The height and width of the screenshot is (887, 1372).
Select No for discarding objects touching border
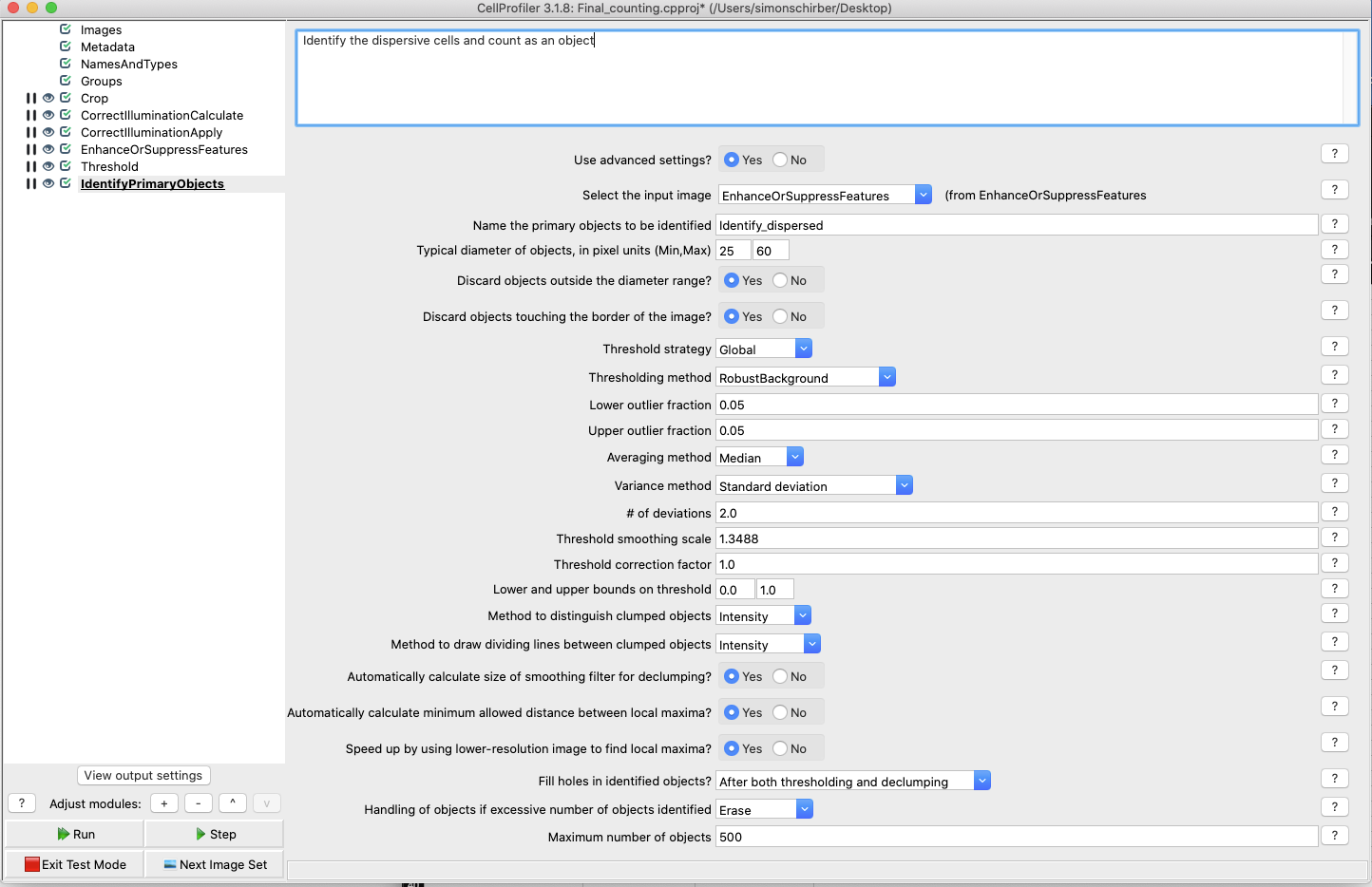779,315
